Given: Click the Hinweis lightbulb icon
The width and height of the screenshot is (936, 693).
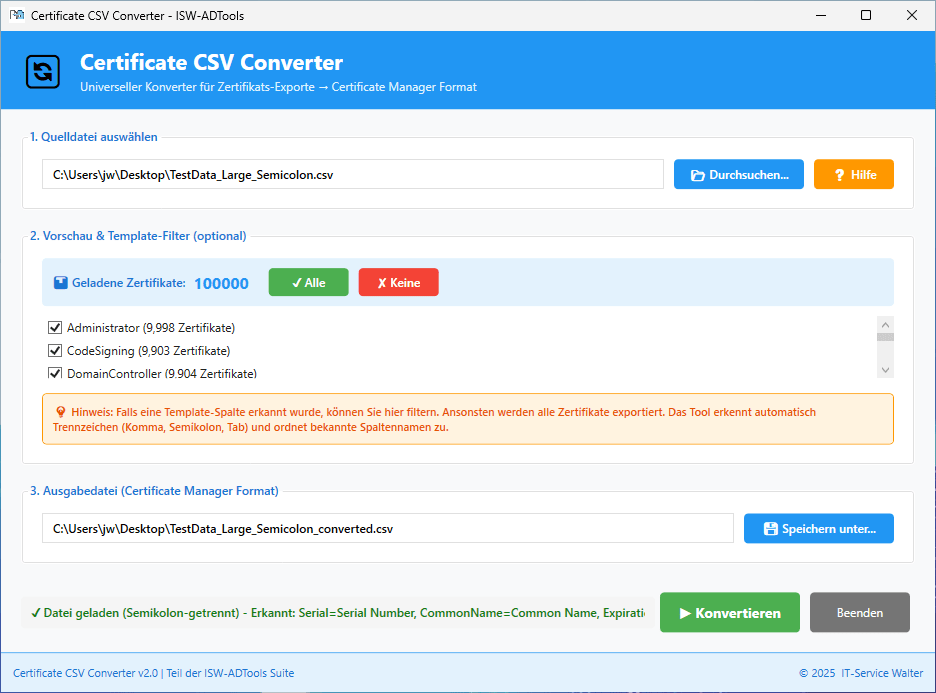Looking at the screenshot, I should click(61, 412).
